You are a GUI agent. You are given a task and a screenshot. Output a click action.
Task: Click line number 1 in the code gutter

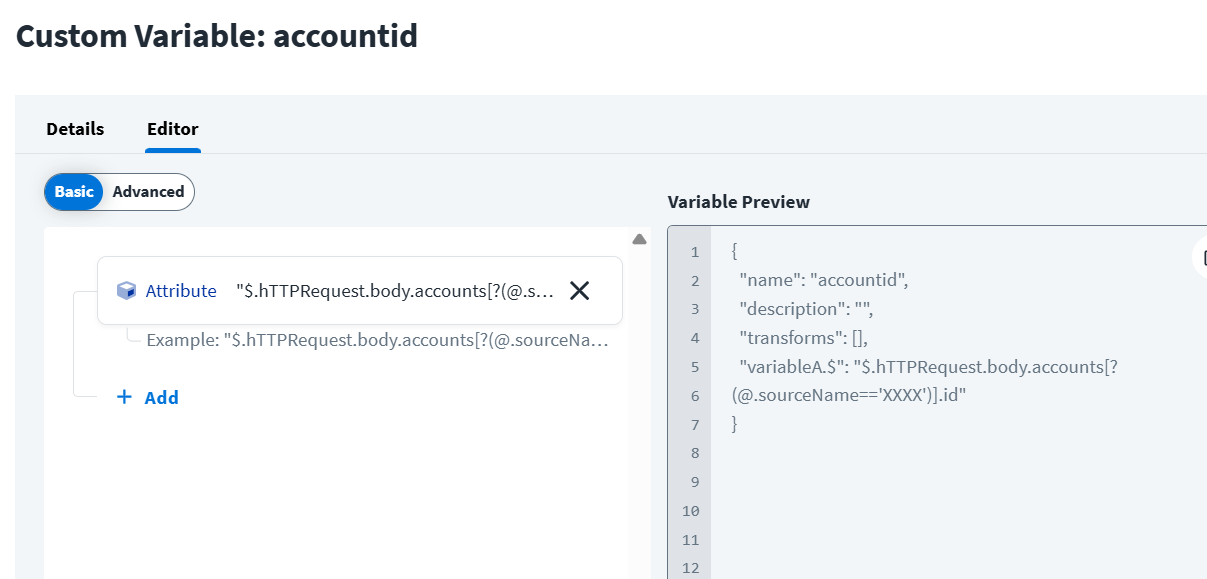[x=694, y=252]
